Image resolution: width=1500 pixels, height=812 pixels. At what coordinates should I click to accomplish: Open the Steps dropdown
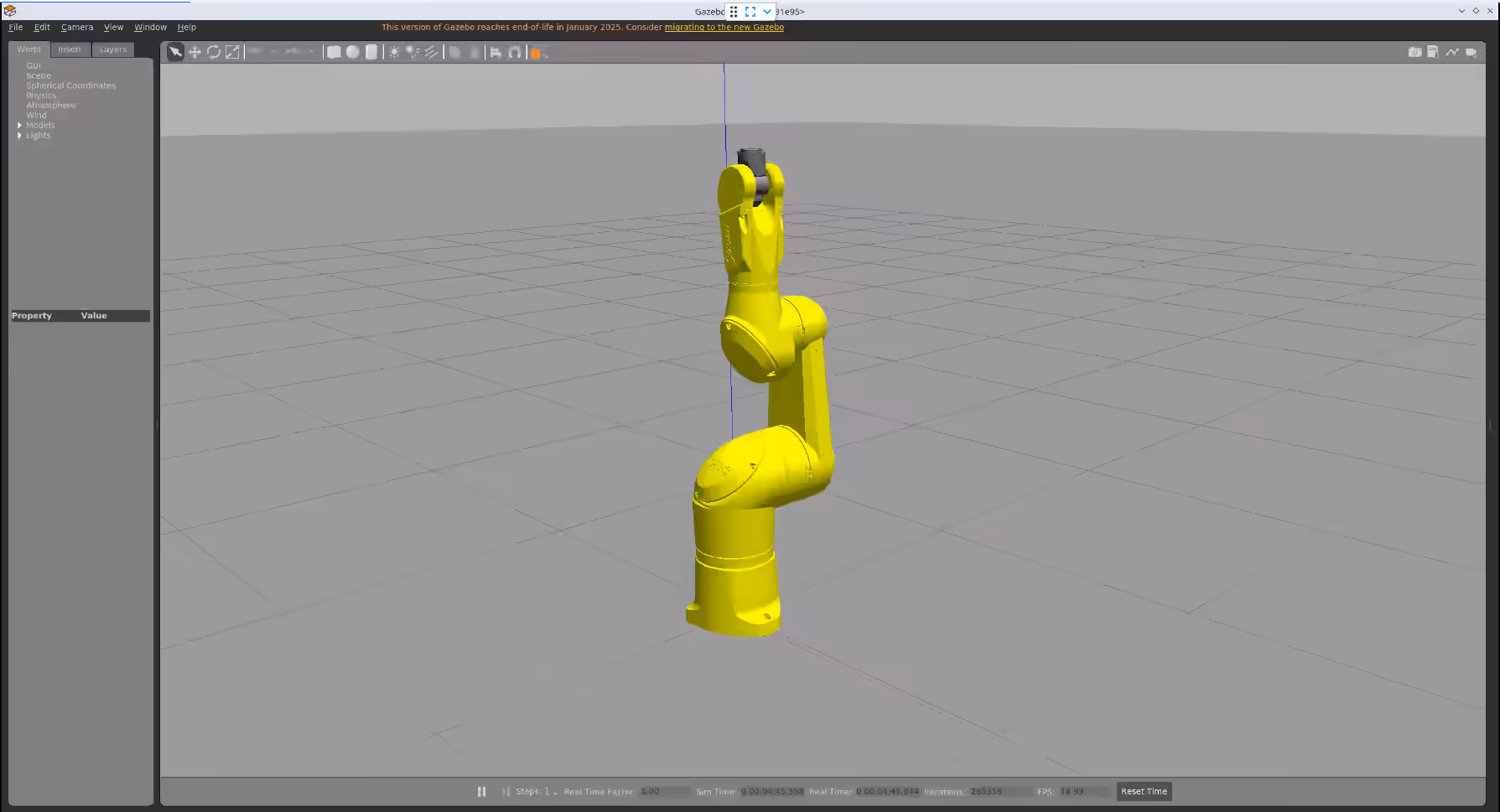[554, 792]
